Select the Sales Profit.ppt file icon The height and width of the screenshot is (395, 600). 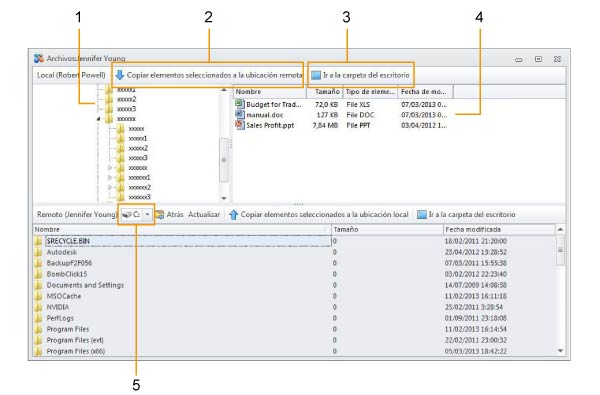click(x=240, y=125)
